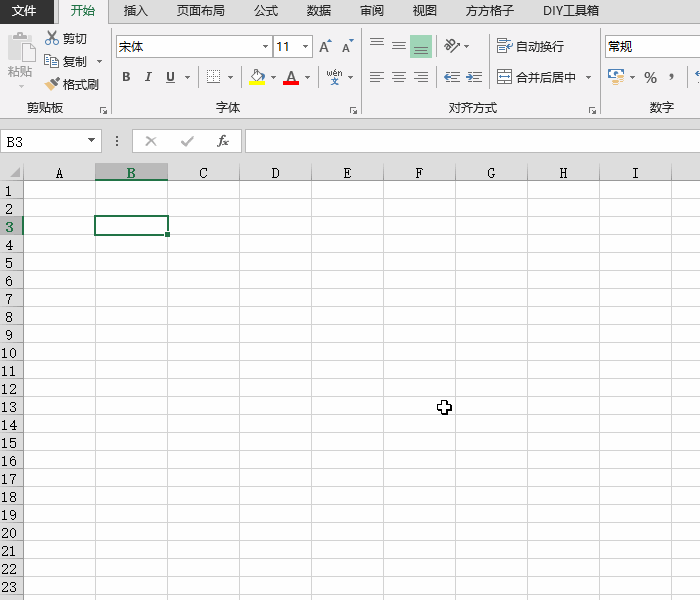Toggle align text left
Image resolution: width=700 pixels, height=600 pixels.
point(377,77)
